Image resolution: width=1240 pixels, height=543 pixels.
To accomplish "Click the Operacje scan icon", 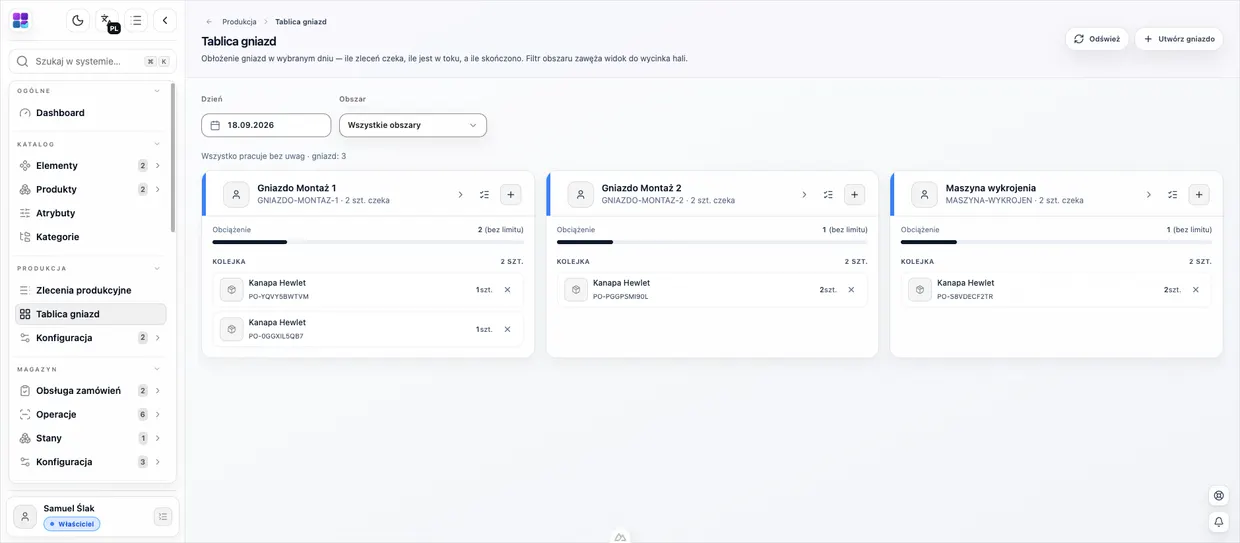I will point(25,414).
